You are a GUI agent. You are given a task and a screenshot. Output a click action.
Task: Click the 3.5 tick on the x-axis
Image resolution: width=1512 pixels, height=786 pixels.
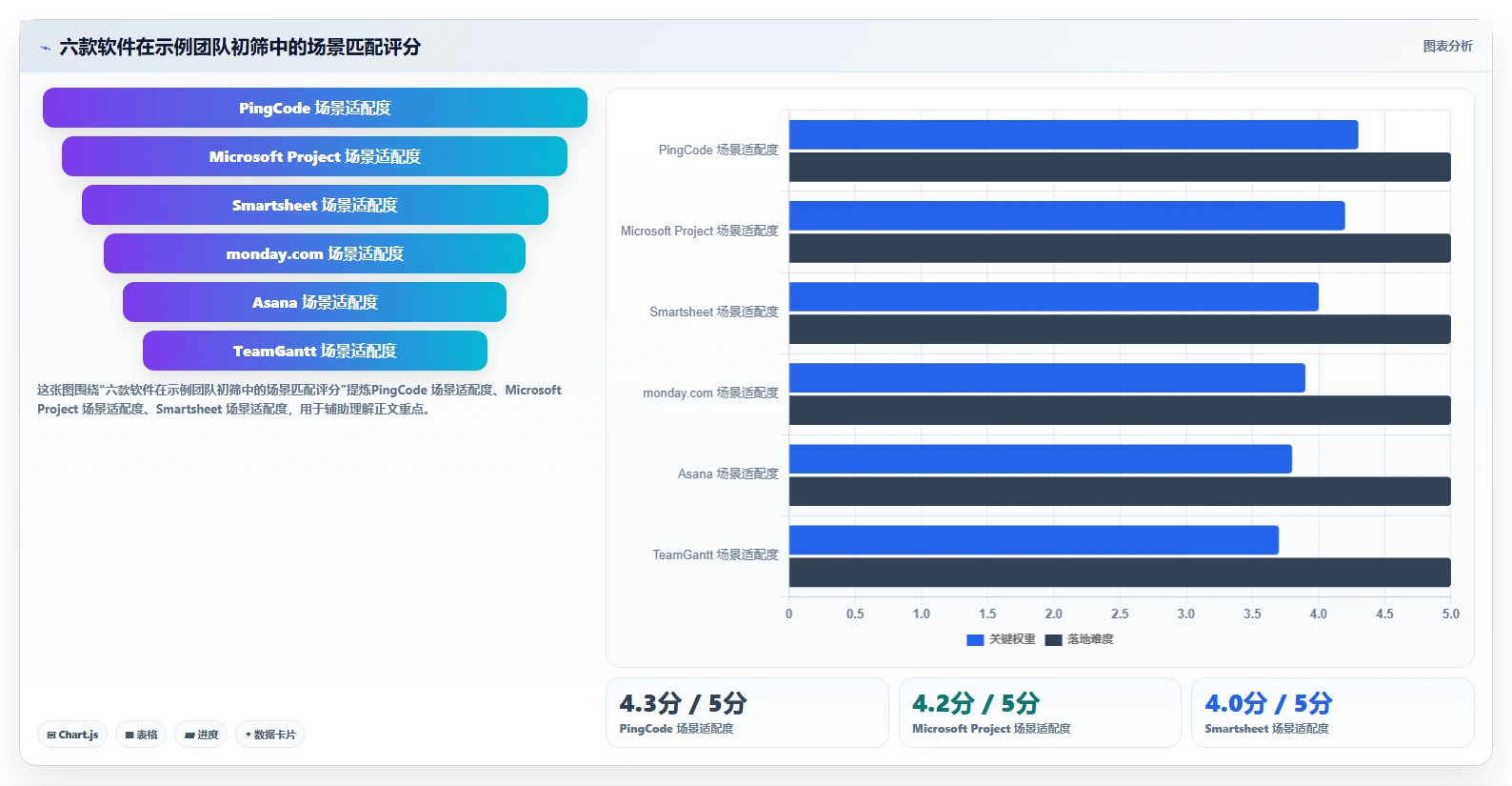pyautogui.click(x=1252, y=615)
